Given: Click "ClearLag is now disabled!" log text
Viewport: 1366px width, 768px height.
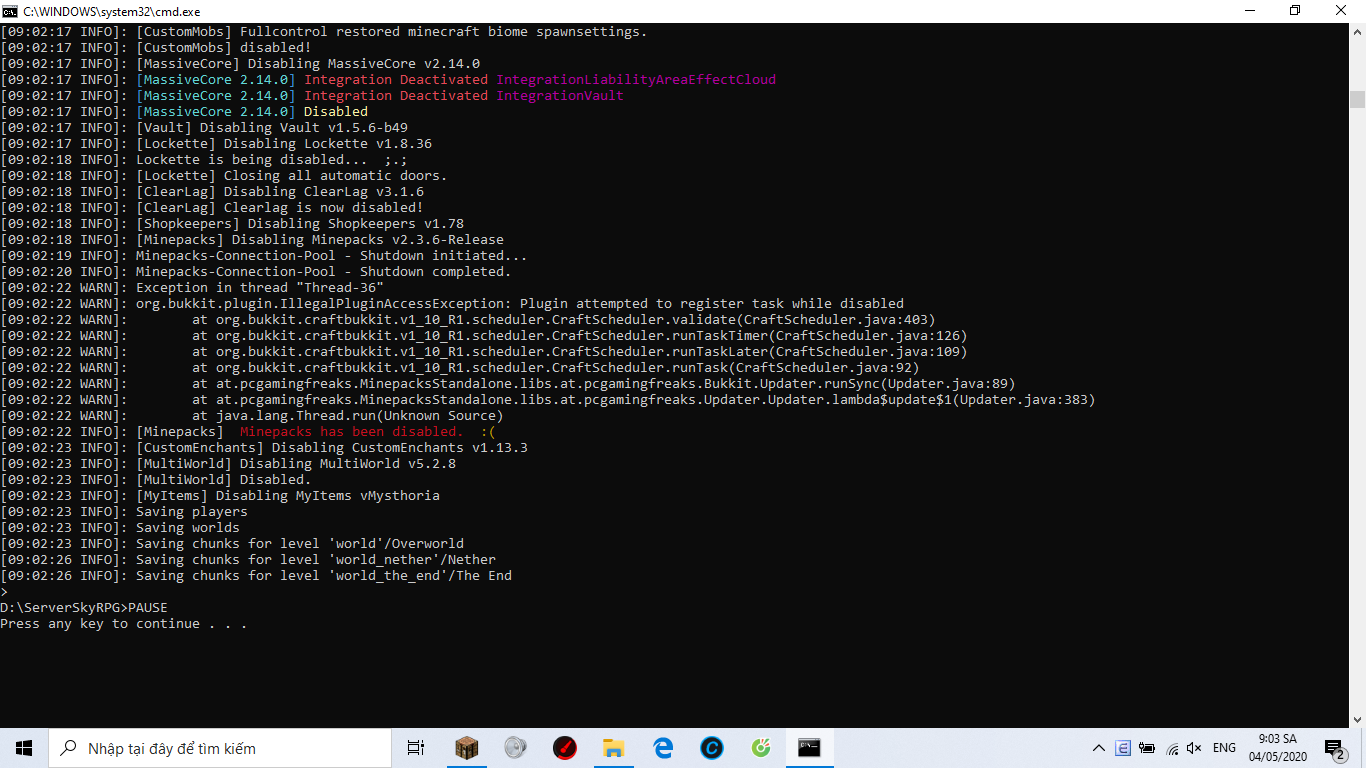Looking at the screenshot, I should point(324,208).
